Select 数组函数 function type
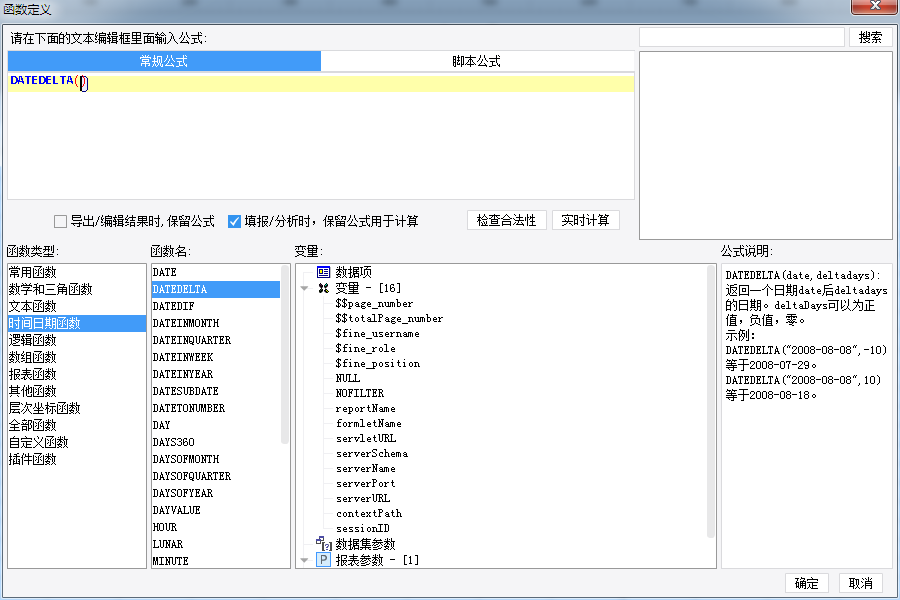This screenshot has width=900, height=600. pyautogui.click(x=77, y=357)
